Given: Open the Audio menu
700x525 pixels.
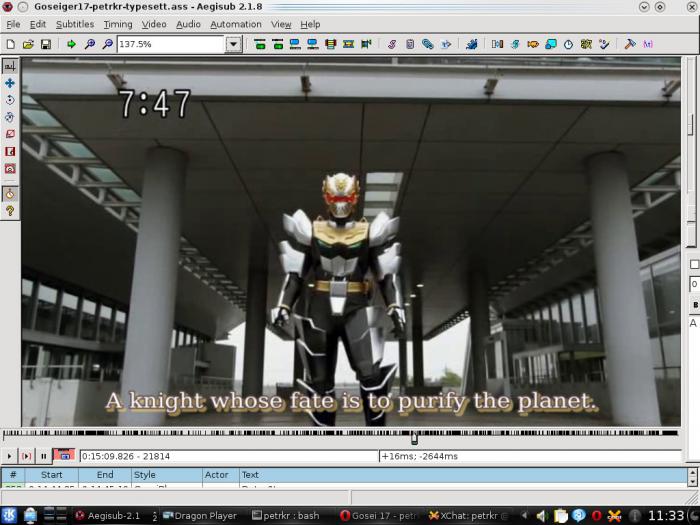Looking at the screenshot, I should [x=188, y=24].
